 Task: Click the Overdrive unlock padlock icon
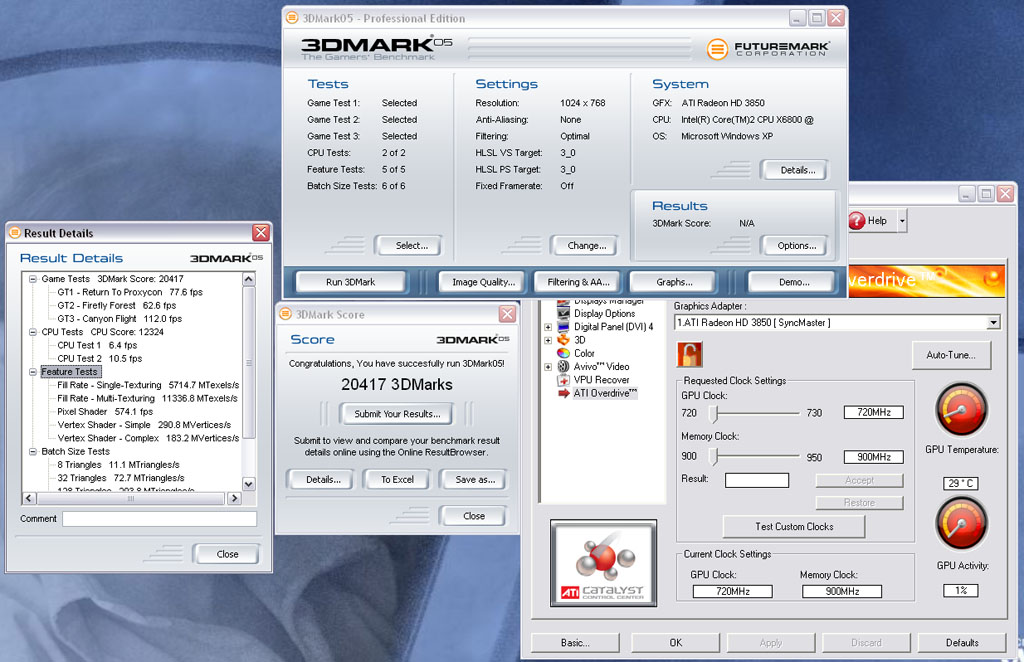tap(690, 355)
